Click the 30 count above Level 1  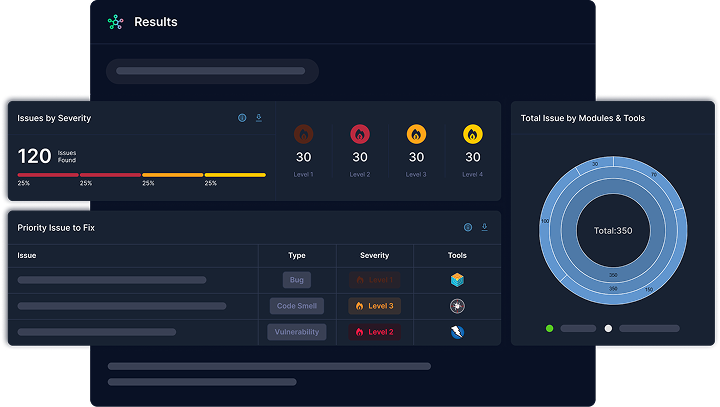[x=304, y=157]
